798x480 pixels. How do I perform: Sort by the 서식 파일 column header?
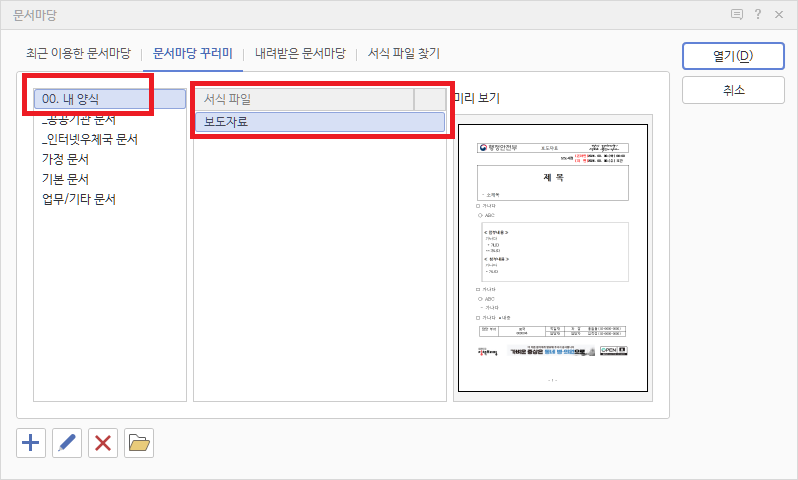[x=305, y=99]
